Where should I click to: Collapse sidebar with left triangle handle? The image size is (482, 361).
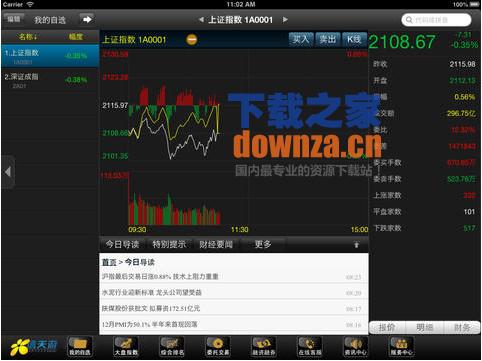tap(8, 172)
